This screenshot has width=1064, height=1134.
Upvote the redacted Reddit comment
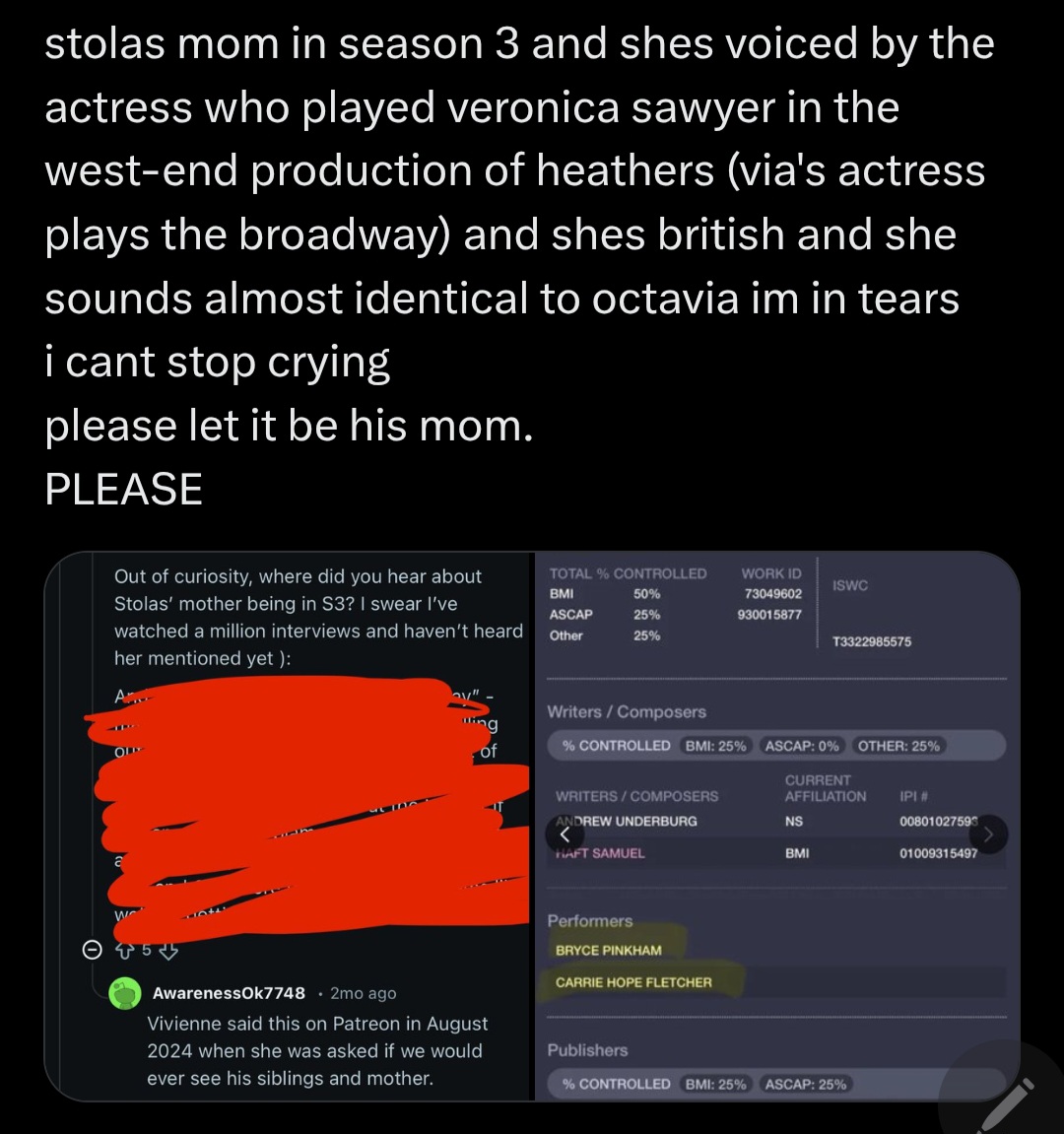pos(124,950)
